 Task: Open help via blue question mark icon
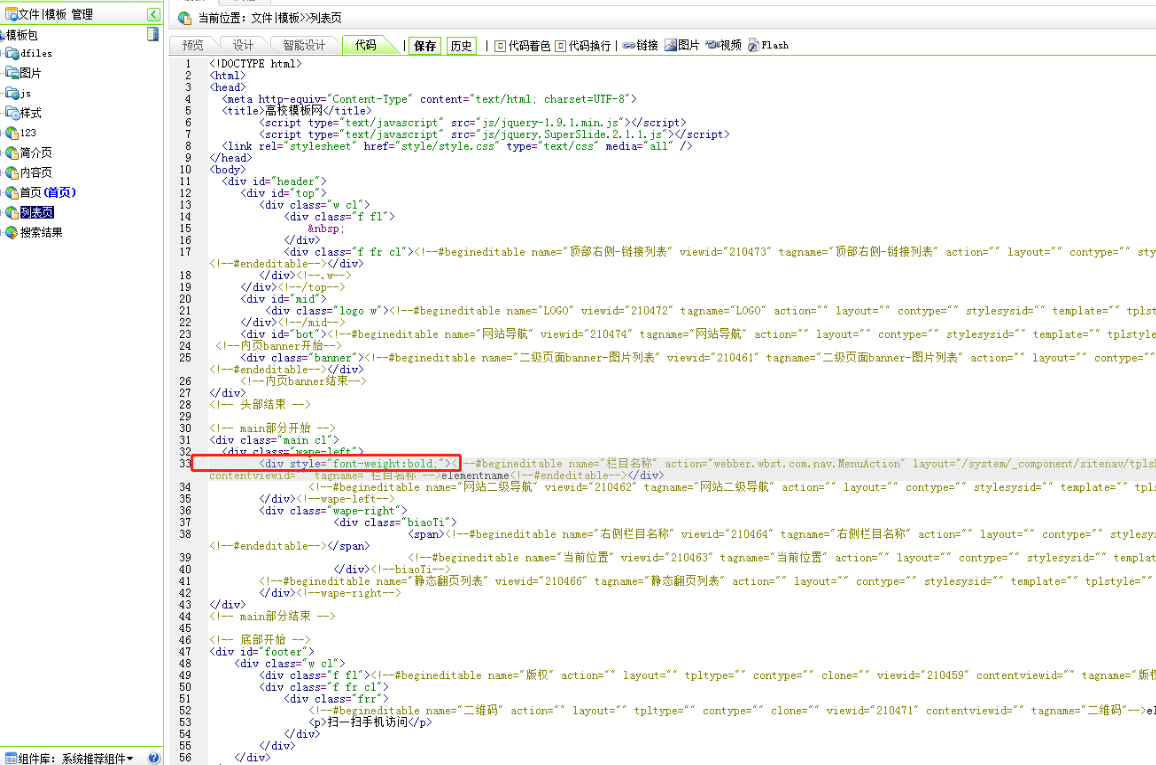click(154, 758)
